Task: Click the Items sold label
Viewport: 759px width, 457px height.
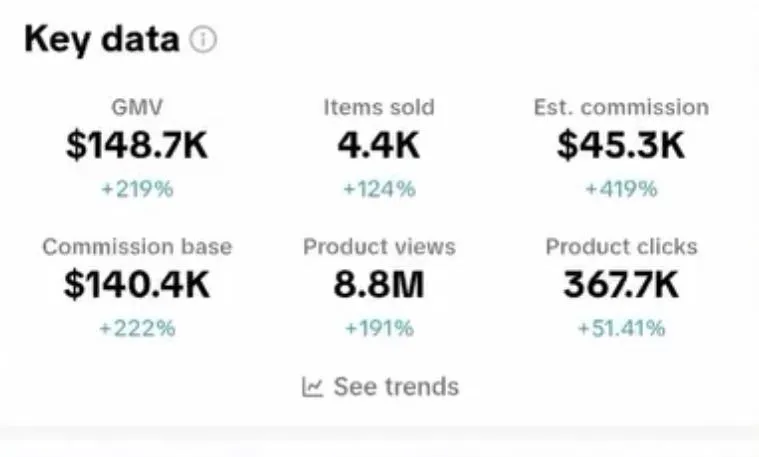Action: 379,107
